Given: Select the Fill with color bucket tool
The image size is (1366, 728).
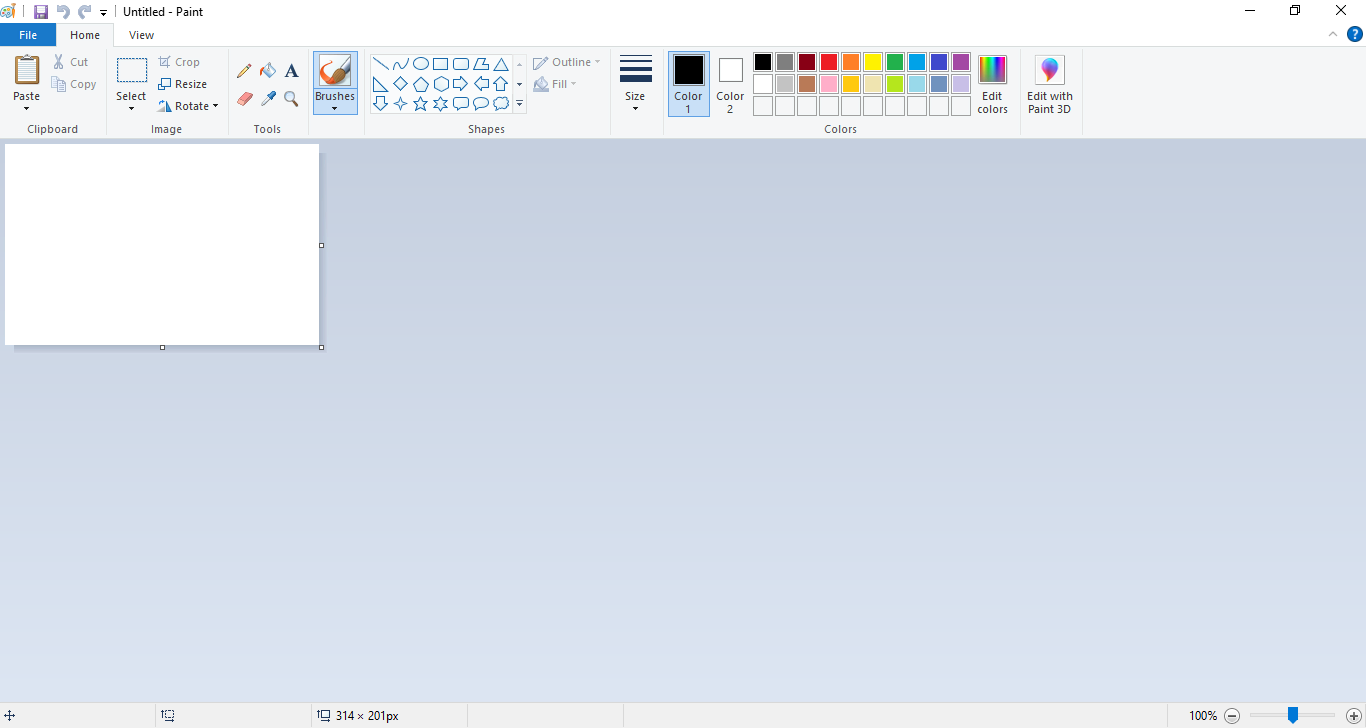Looking at the screenshot, I should pos(268,71).
